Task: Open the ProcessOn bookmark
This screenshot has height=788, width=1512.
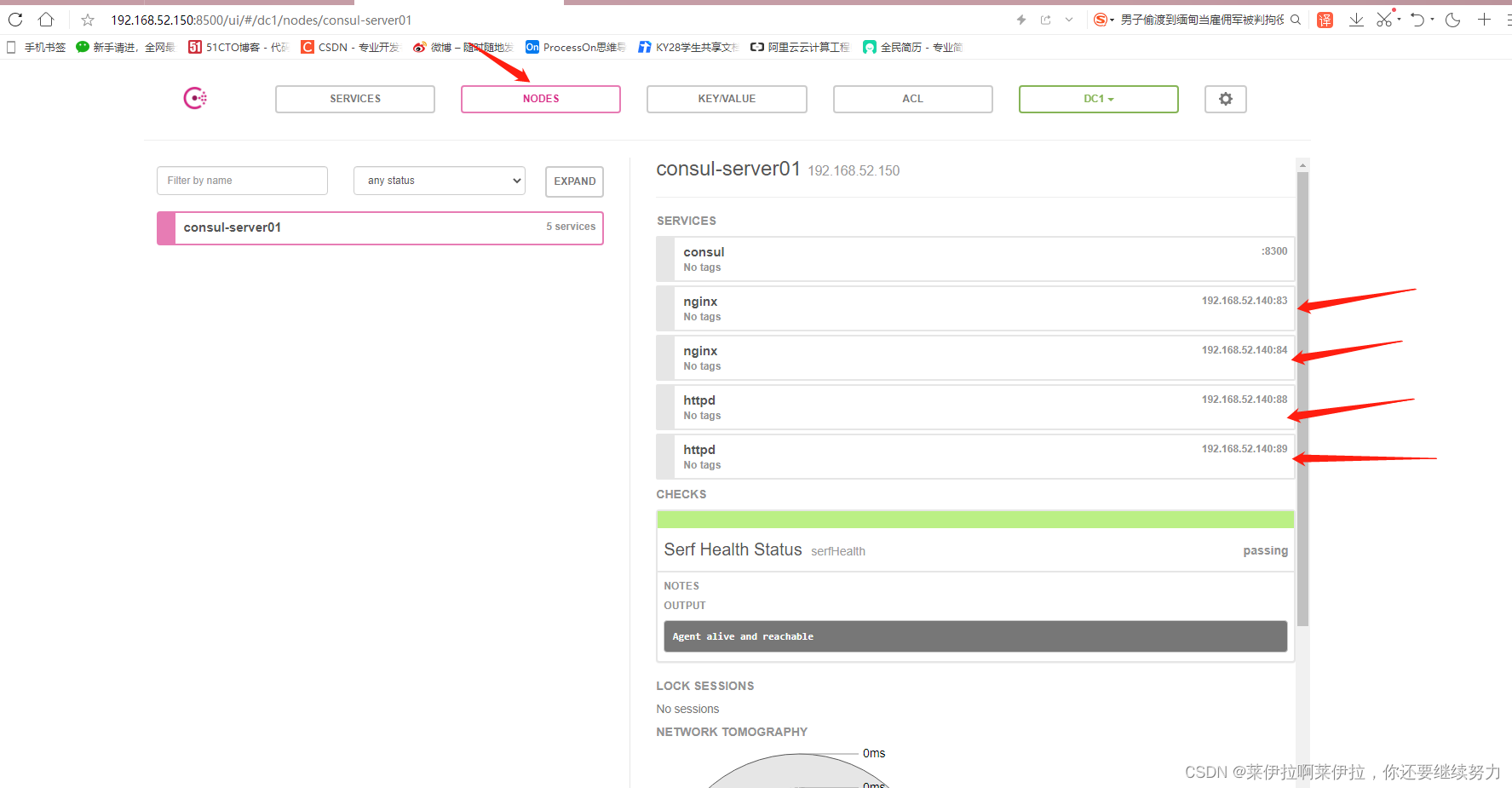Action: (576, 47)
